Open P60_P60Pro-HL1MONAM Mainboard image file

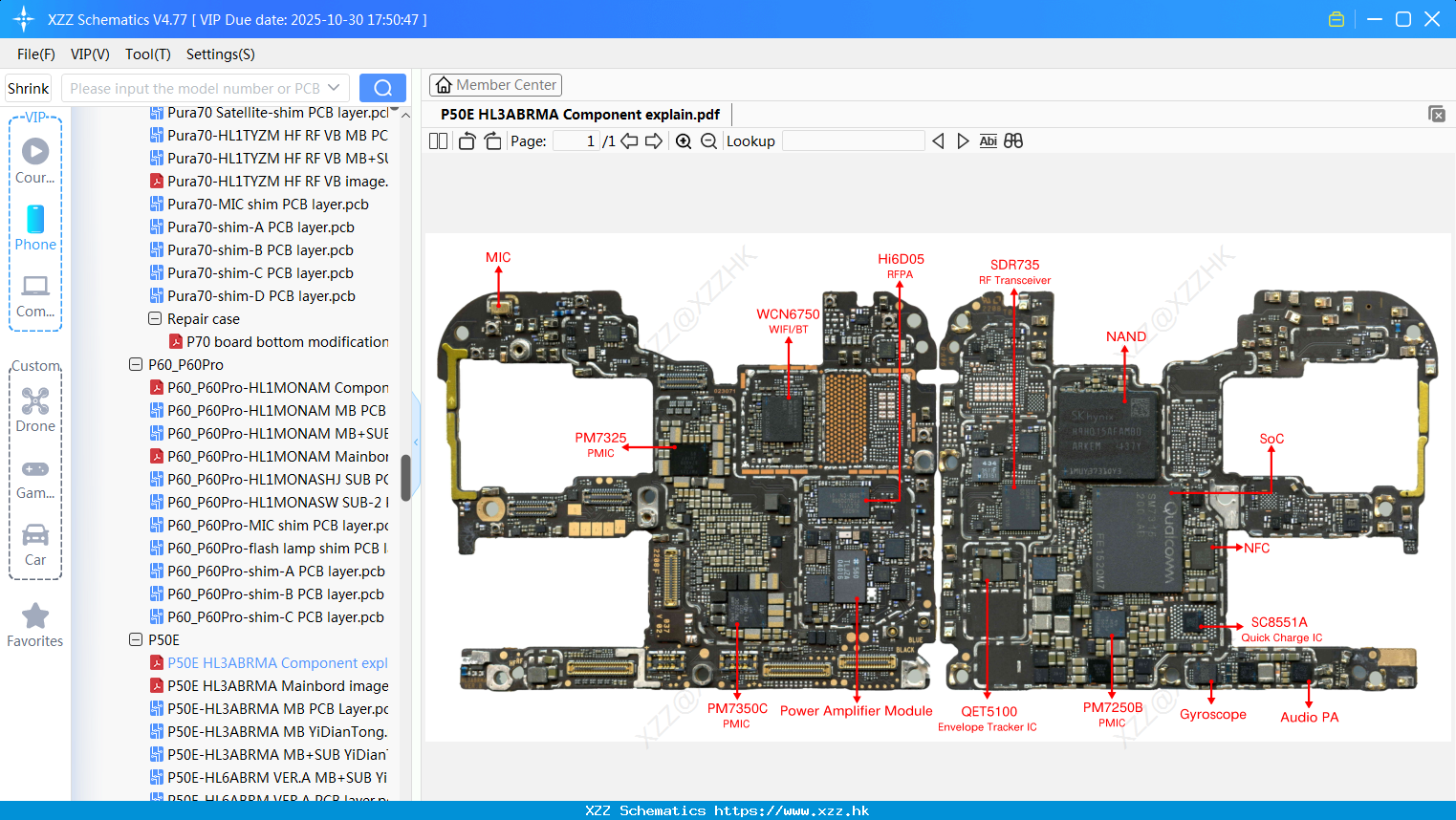[x=269, y=456]
